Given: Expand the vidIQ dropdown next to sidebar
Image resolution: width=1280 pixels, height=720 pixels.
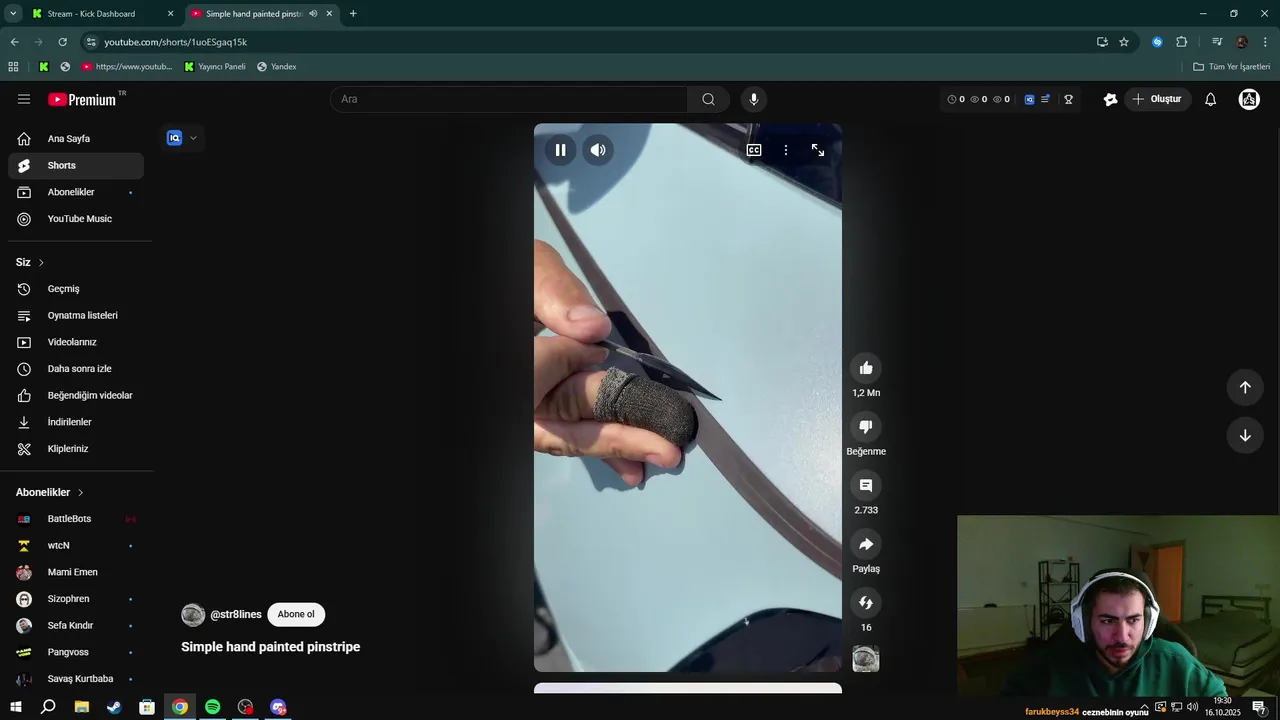Looking at the screenshot, I should (x=193, y=138).
